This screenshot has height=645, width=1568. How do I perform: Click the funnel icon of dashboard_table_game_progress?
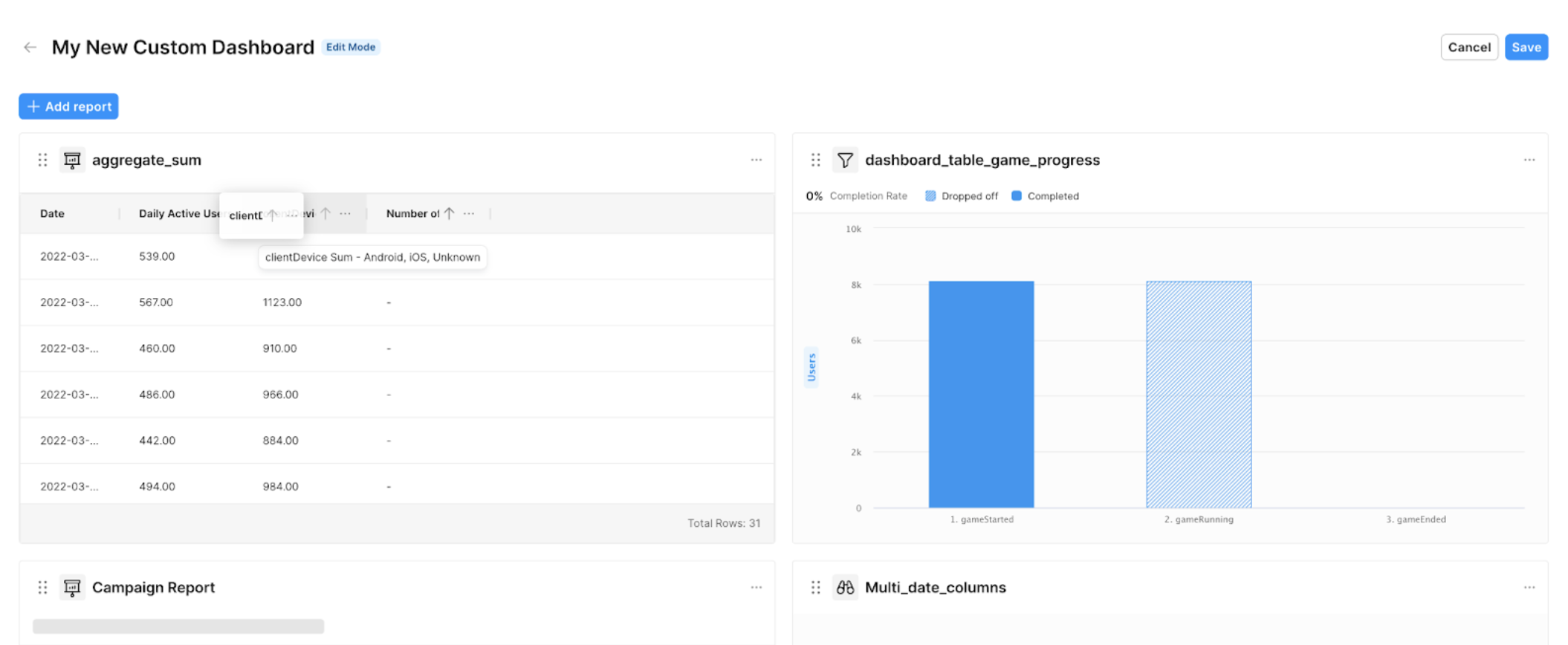click(x=845, y=160)
